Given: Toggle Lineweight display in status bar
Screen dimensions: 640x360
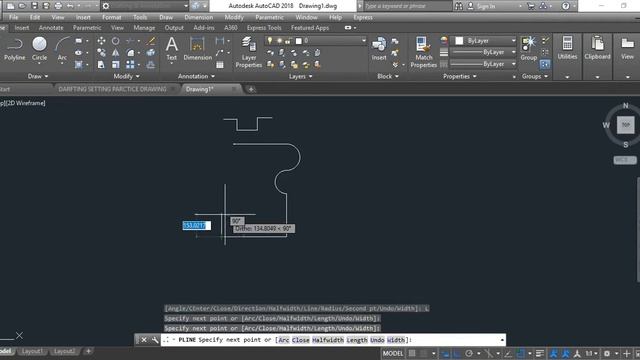Looking at the screenshot, I should (x=540, y=353).
